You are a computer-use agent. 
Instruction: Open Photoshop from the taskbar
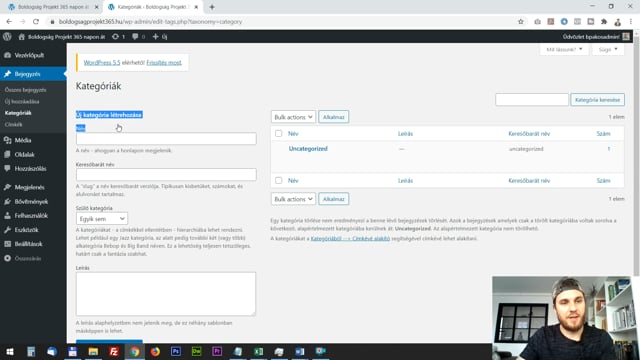[176, 351]
